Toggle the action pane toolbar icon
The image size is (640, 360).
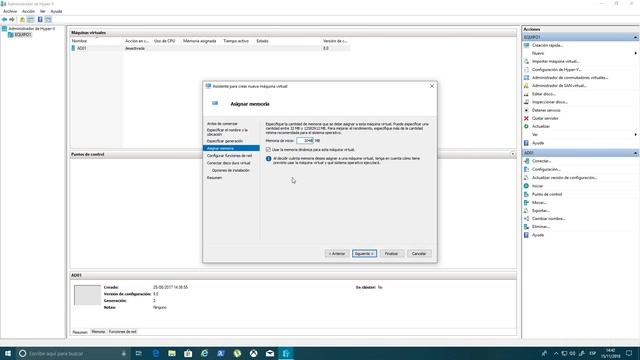48,20
